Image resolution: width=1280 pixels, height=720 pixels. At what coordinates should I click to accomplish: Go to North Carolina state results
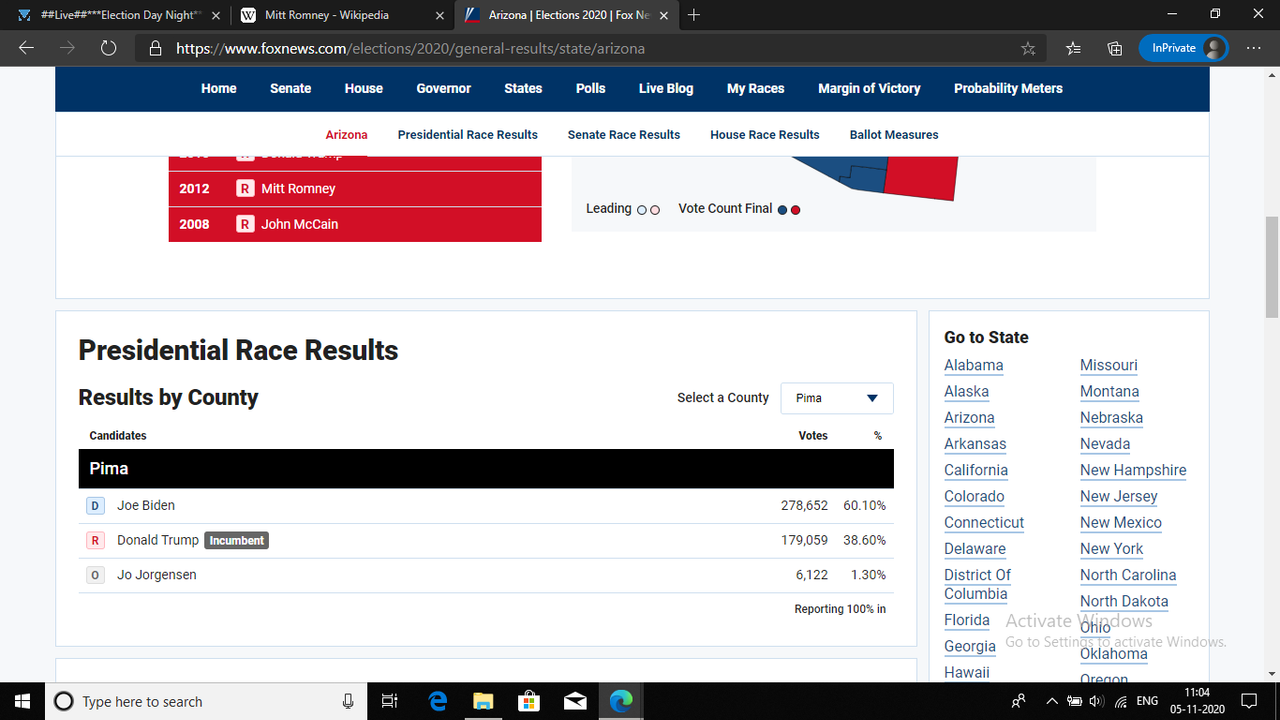point(1128,575)
